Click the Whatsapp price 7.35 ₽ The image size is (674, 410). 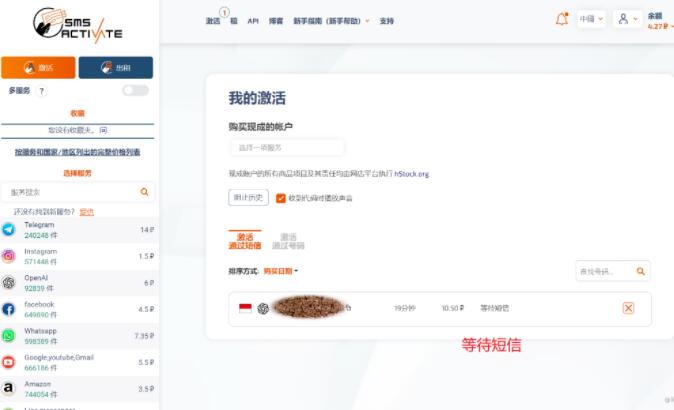(144, 336)
